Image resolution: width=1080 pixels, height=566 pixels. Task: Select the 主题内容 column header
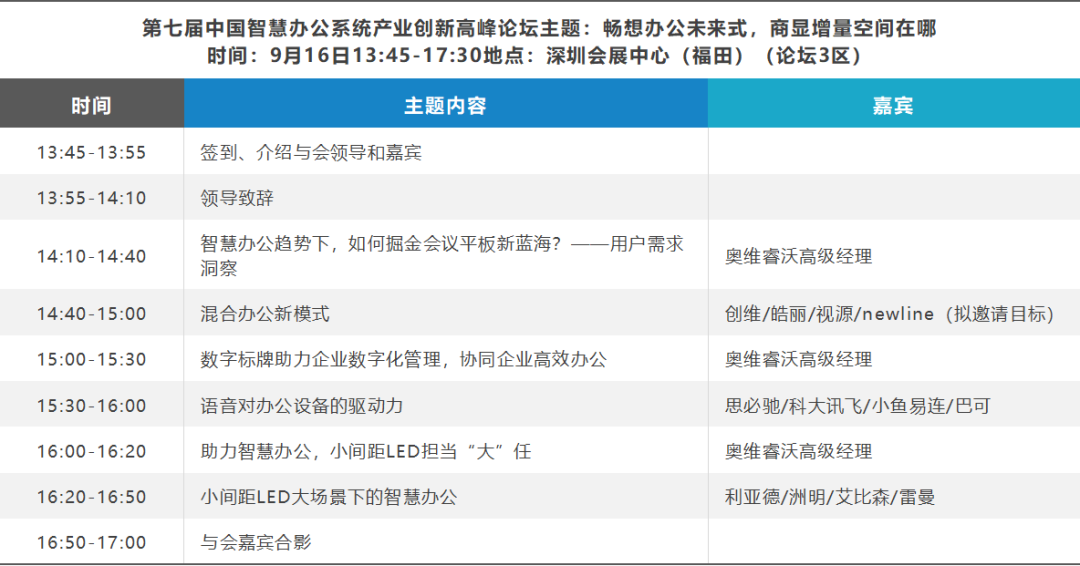[x=446, y=105]
